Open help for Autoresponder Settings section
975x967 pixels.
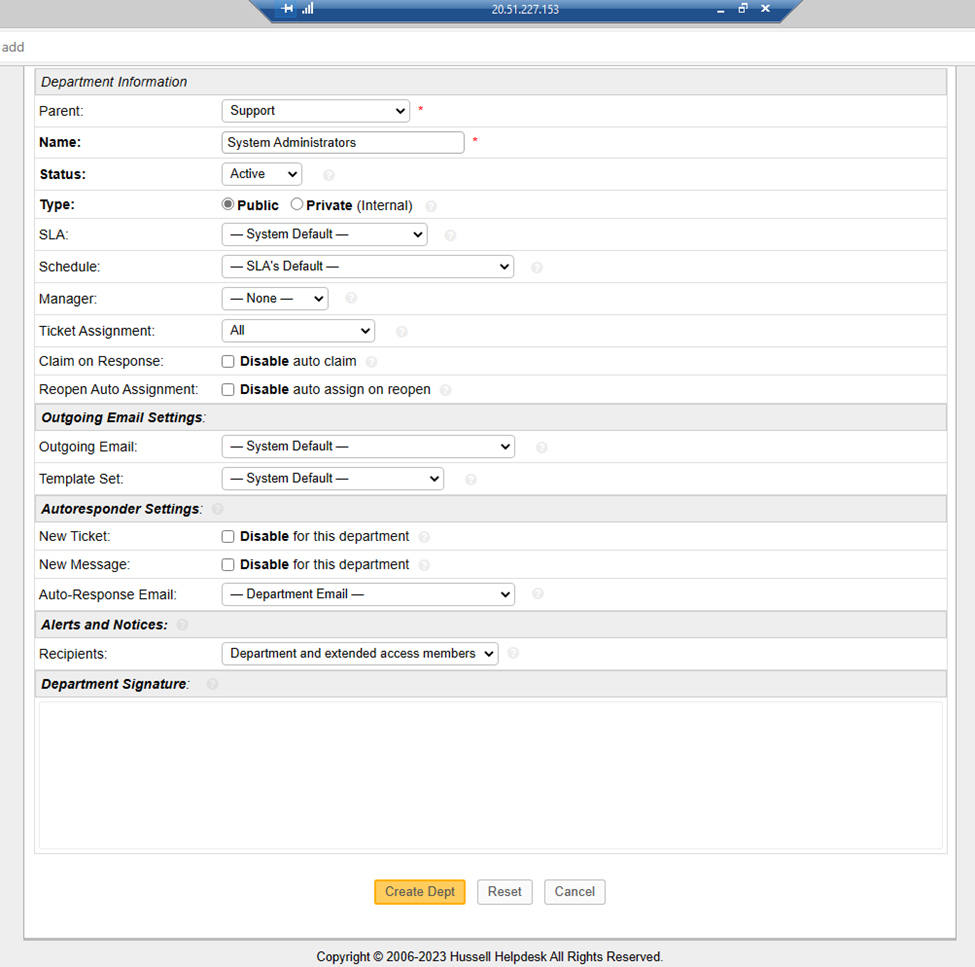tap(217, 509)
